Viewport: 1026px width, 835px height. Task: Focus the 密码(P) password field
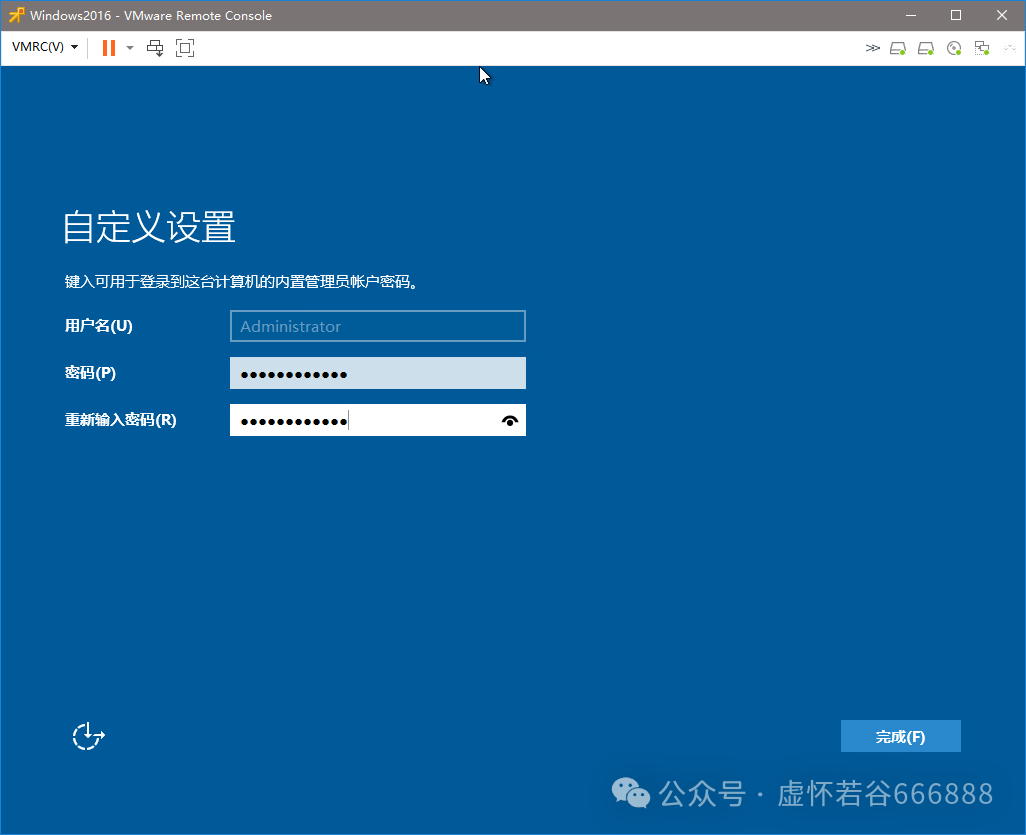pos(378,373)
